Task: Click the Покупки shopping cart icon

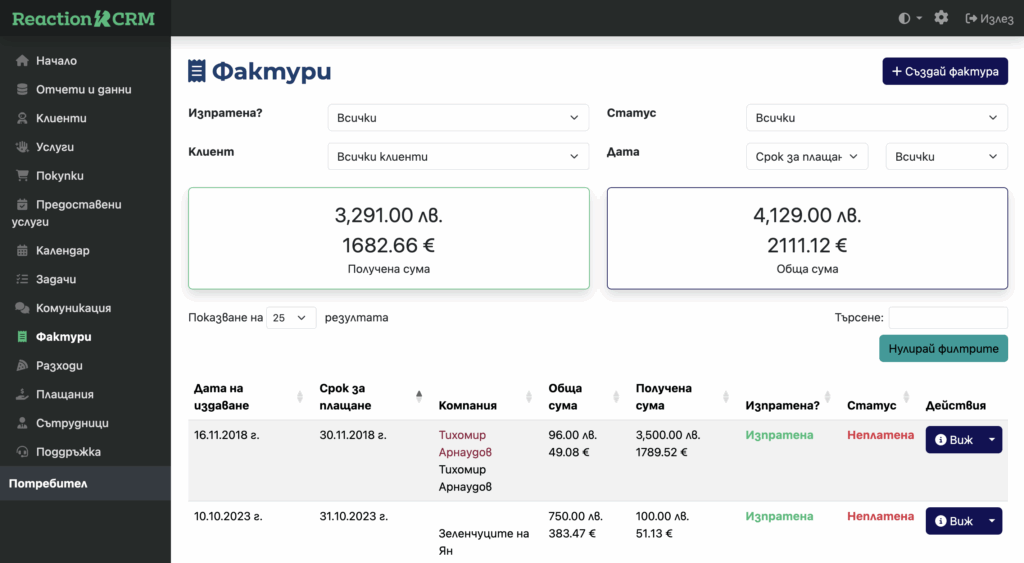Action: [x=22, y=175]
